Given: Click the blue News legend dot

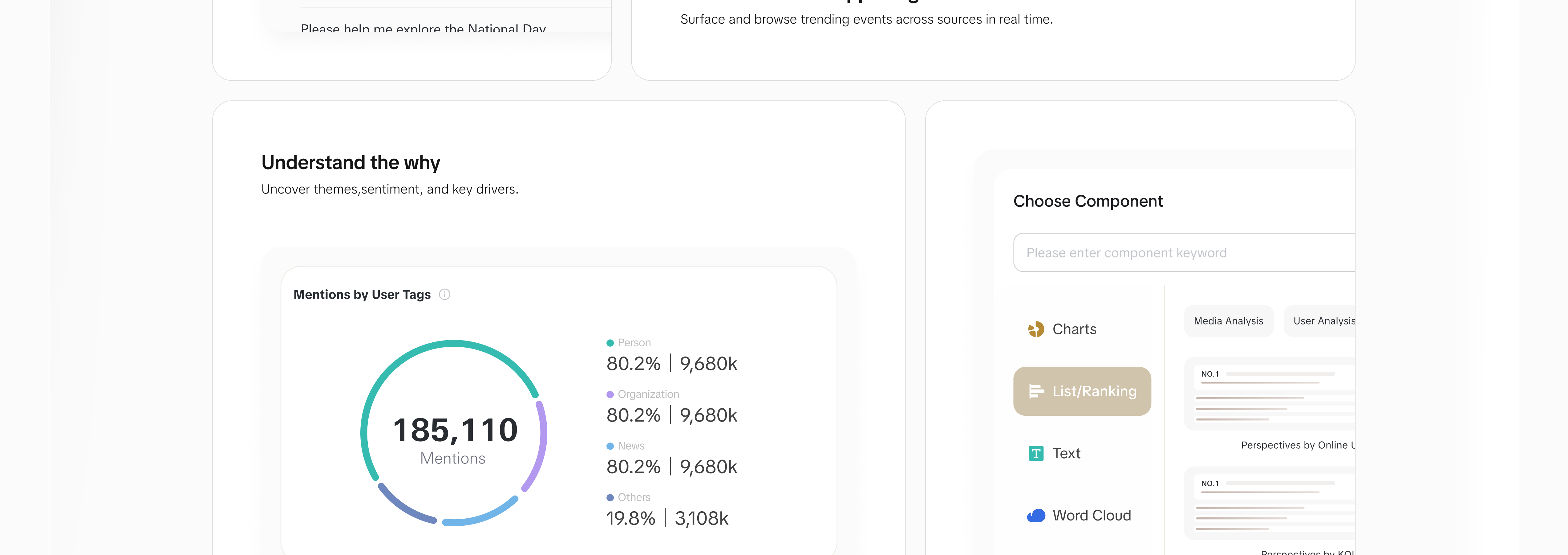Looking at the screenshot, I should (x=610, y=446).
